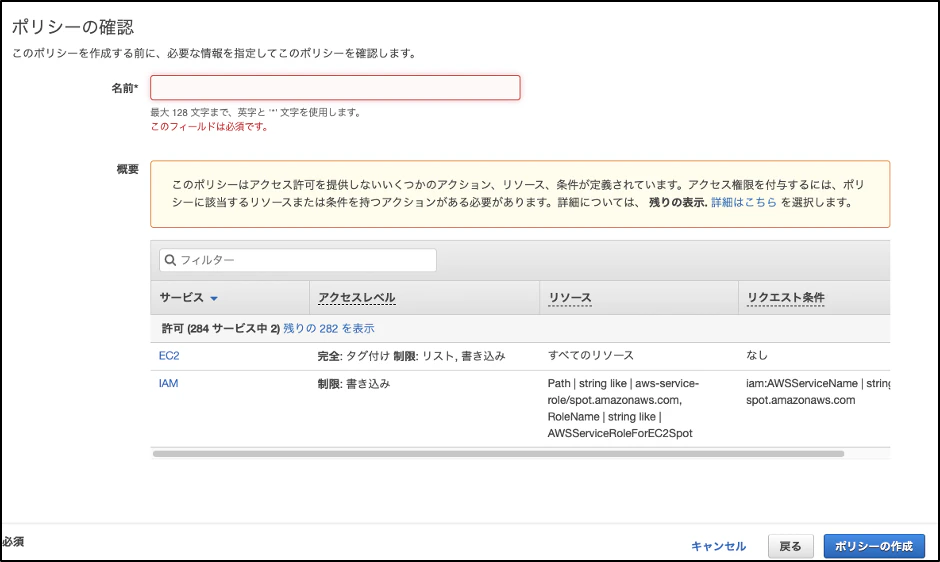Sort by サービス column arrow

pos(214,298)
